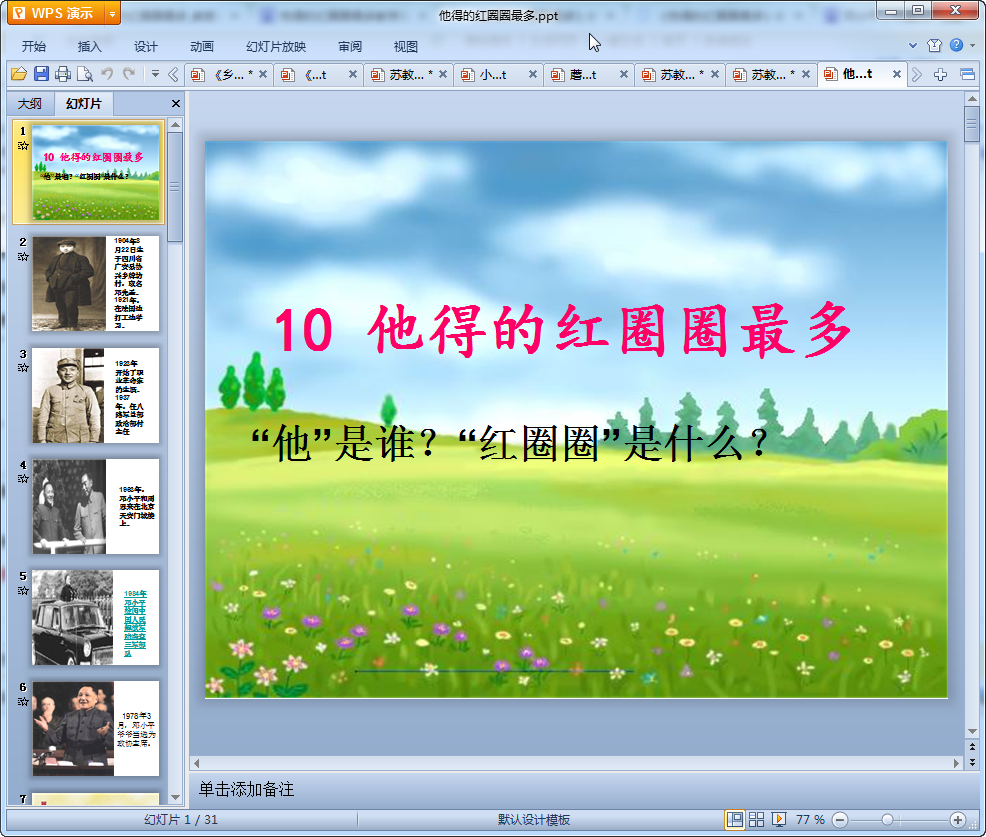The width and height of the screenshot is (986, 837).
Task: Go to next slide using double-down arrow
Action: coord(972,762)
